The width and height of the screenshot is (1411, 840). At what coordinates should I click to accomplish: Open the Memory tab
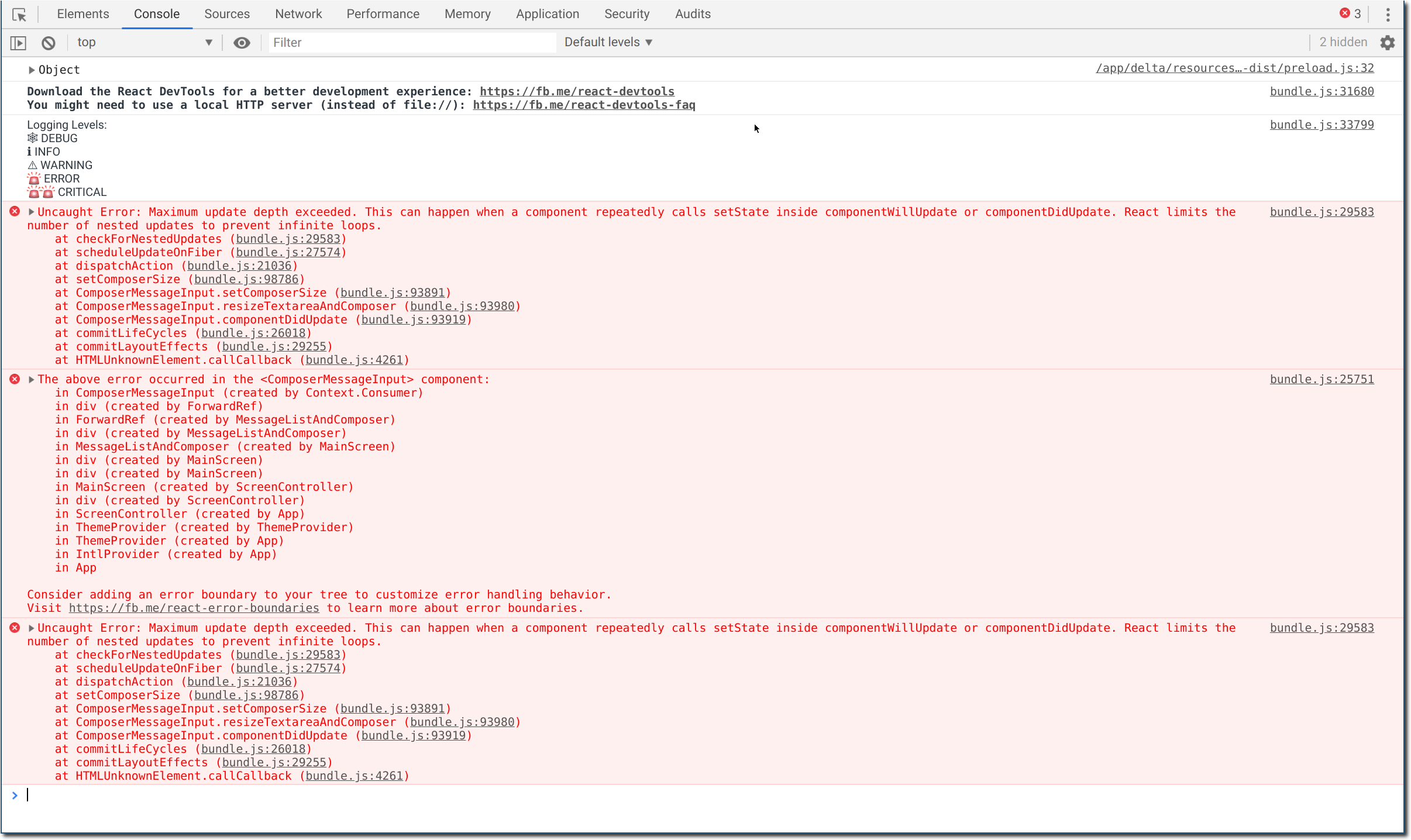coord(467,14)
